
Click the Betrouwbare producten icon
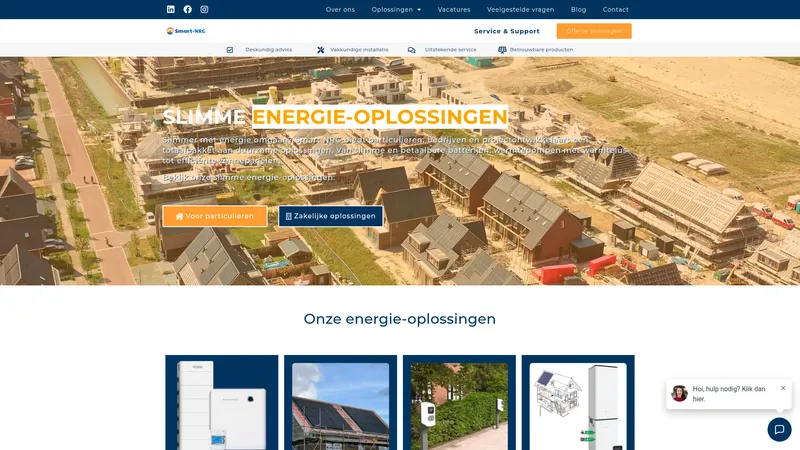[502, 50]
